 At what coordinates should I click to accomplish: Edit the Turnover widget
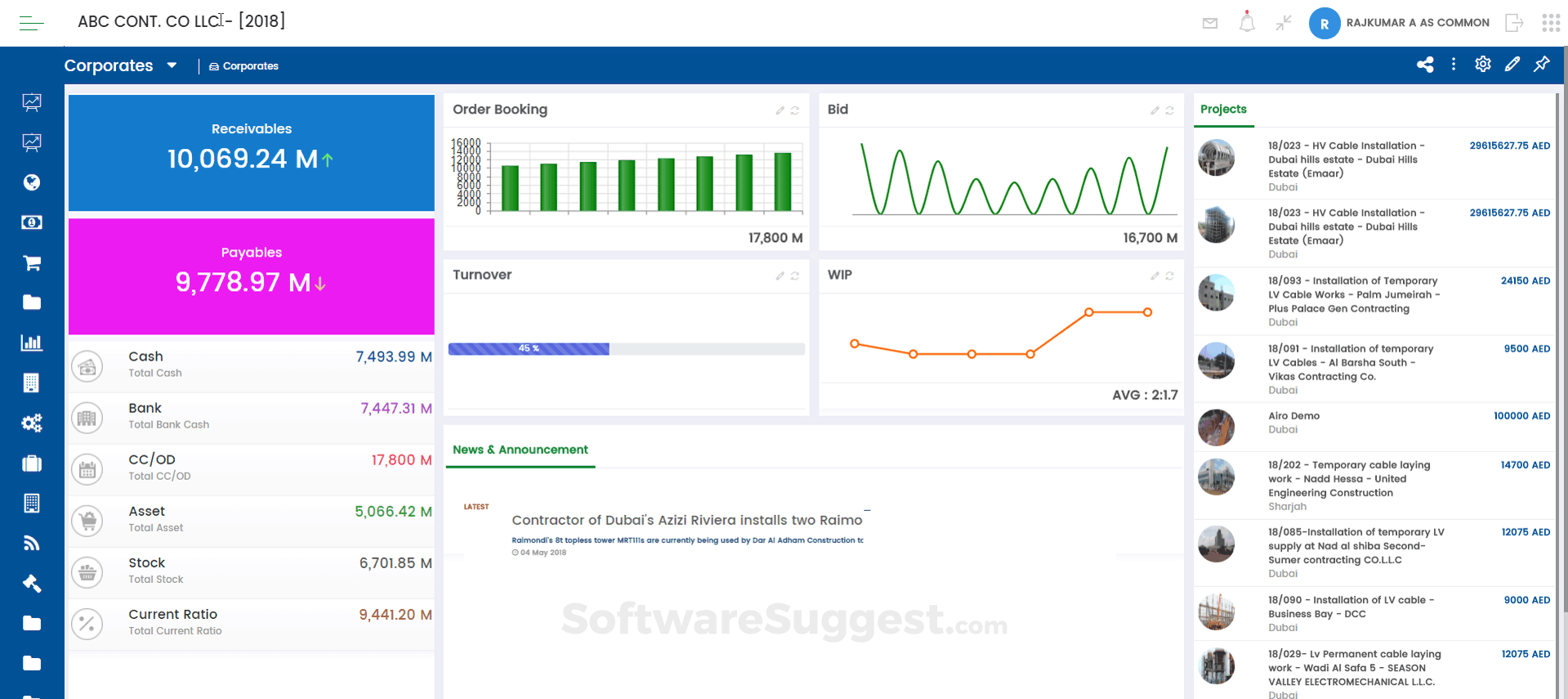click(x=780, y=276)
